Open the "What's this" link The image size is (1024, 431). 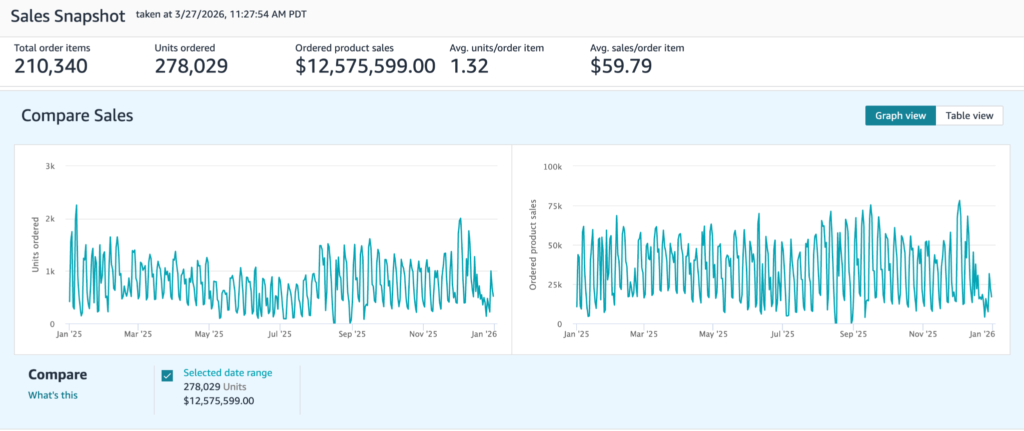point(52,395)
